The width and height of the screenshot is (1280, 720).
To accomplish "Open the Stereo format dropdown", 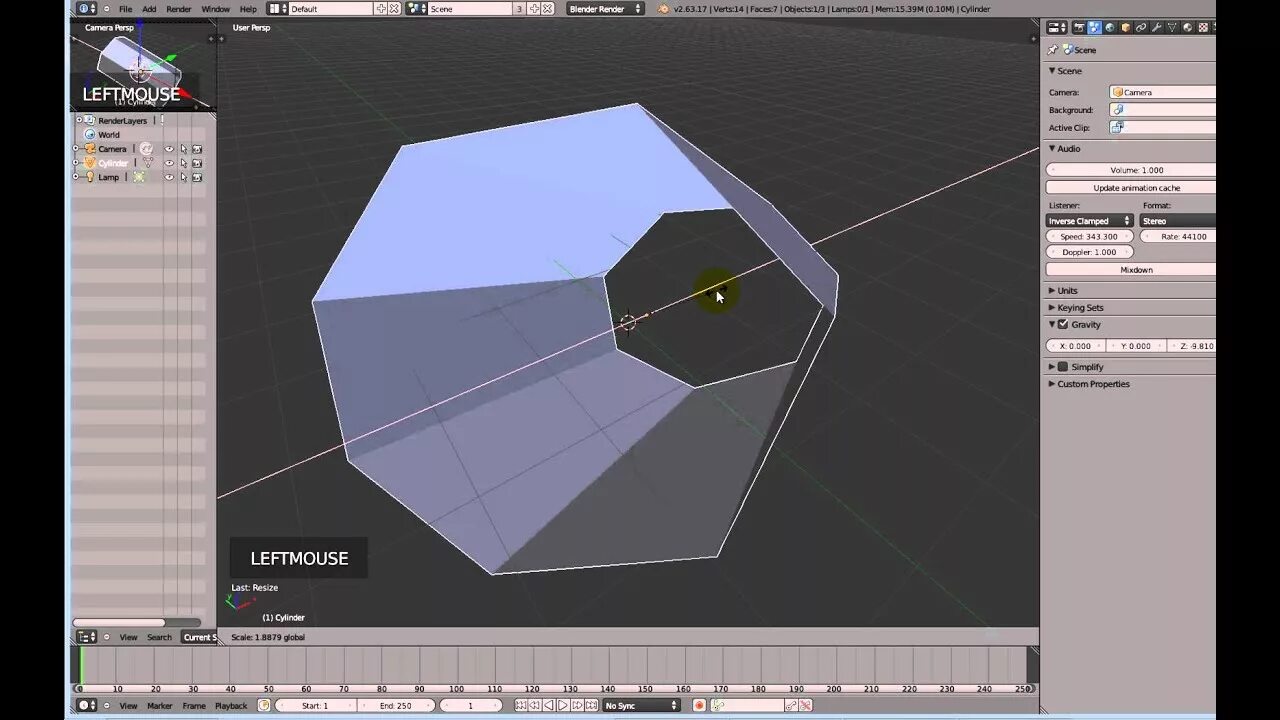I will 1178,221.
